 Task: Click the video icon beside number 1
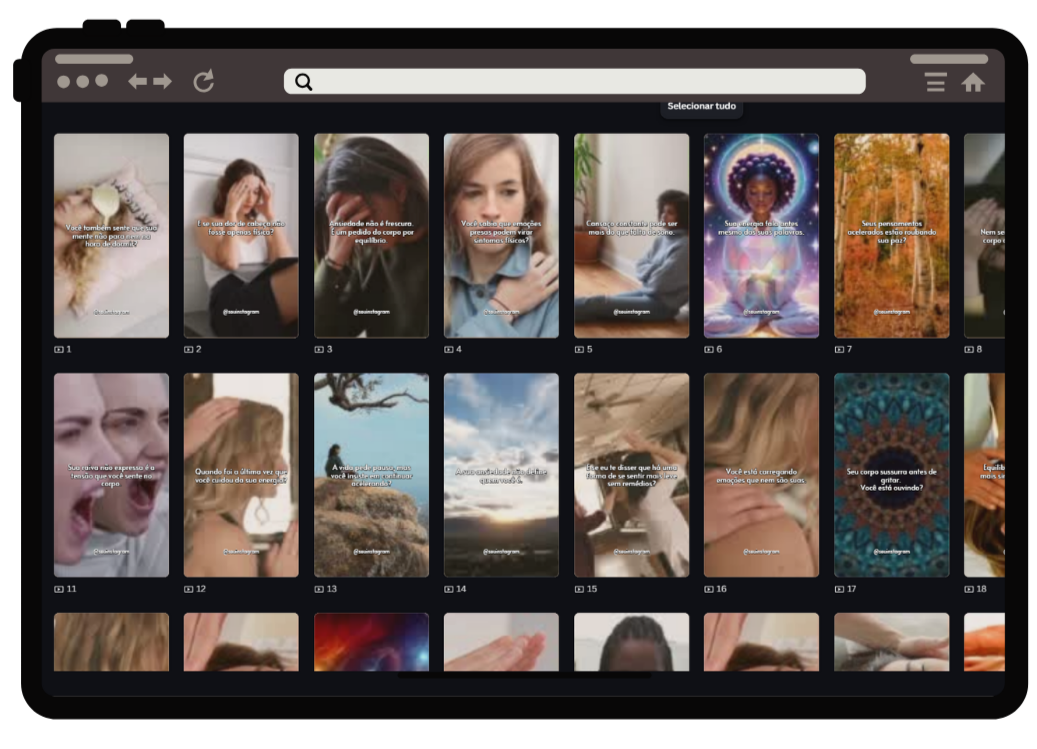59,349
